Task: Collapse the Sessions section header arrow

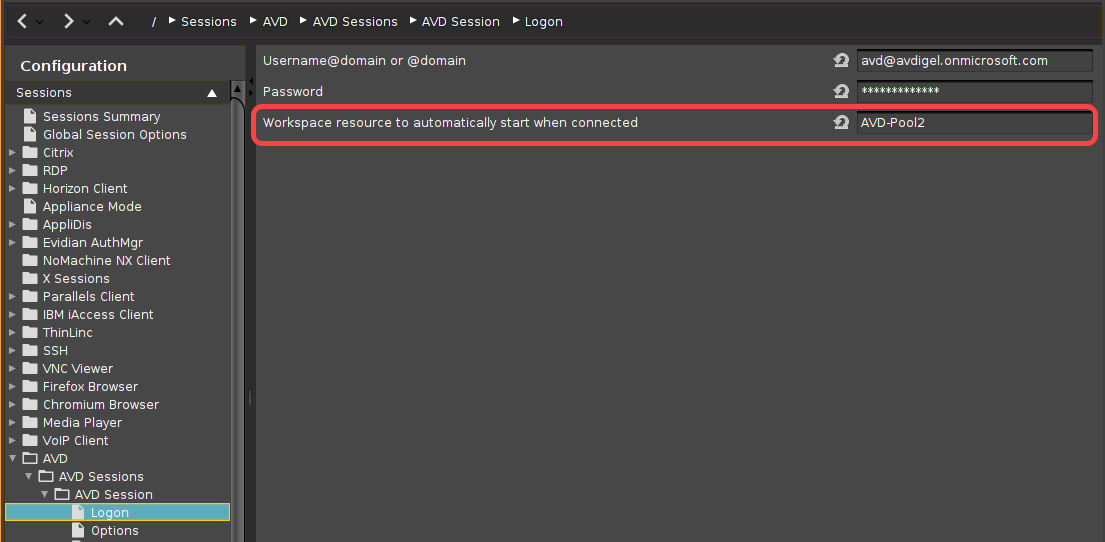Action: tap(212, 93)
